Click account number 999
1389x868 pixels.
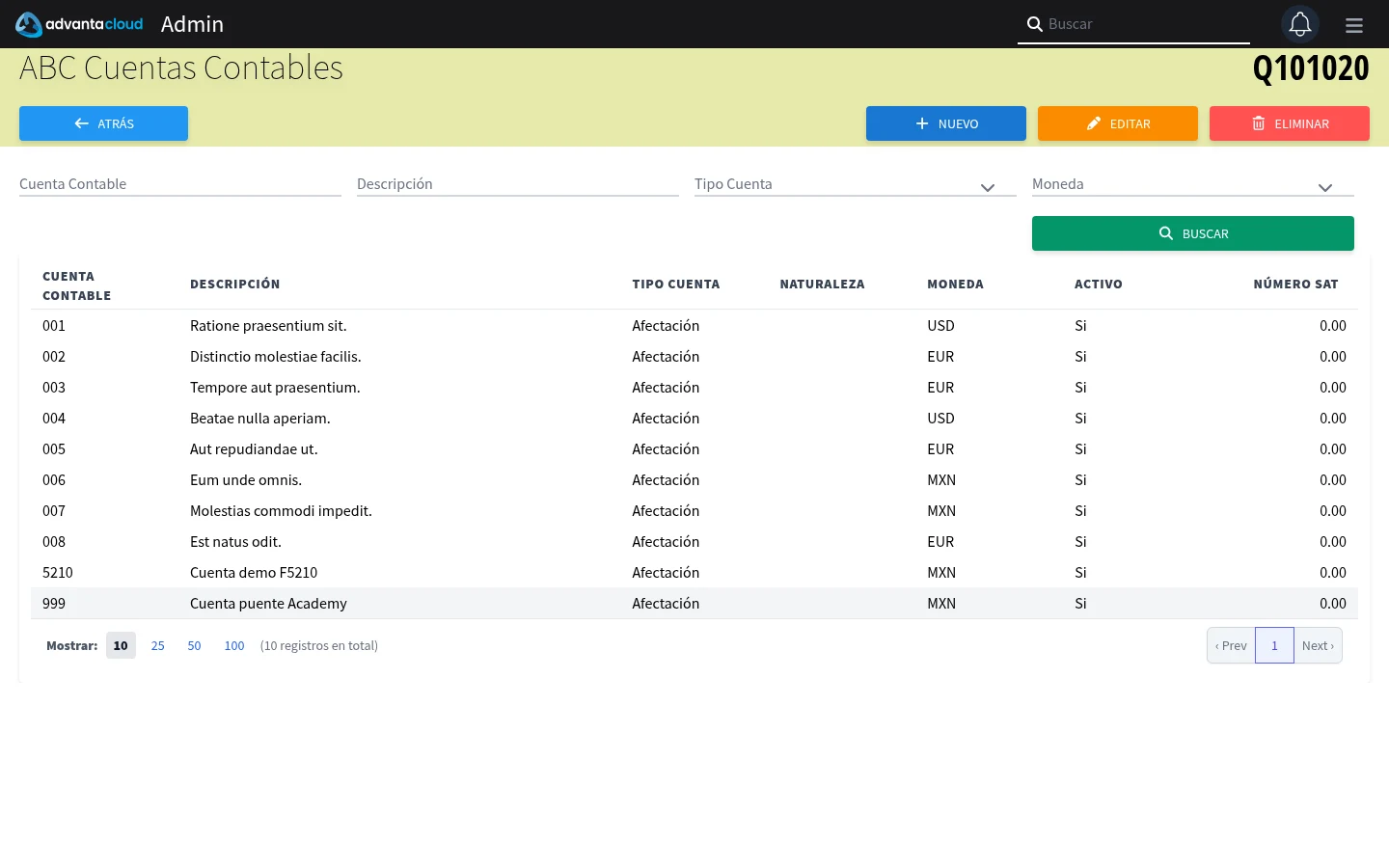54,604
